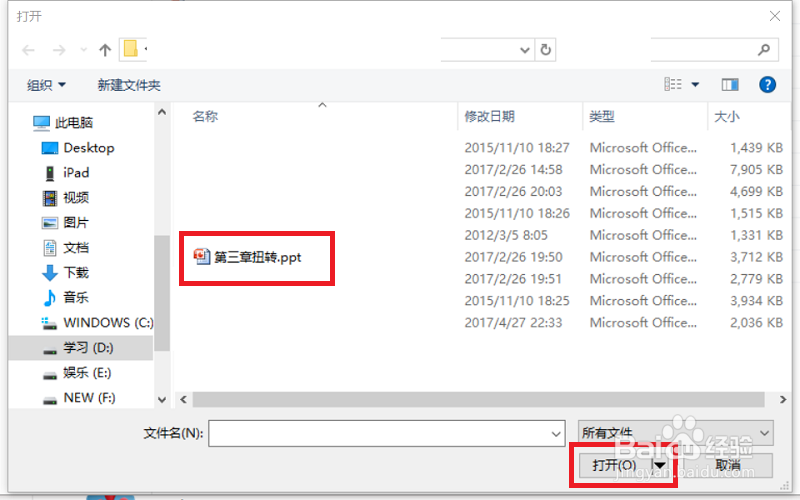
Task: Click size value 7,905 KB
Action: pos(756,170)
